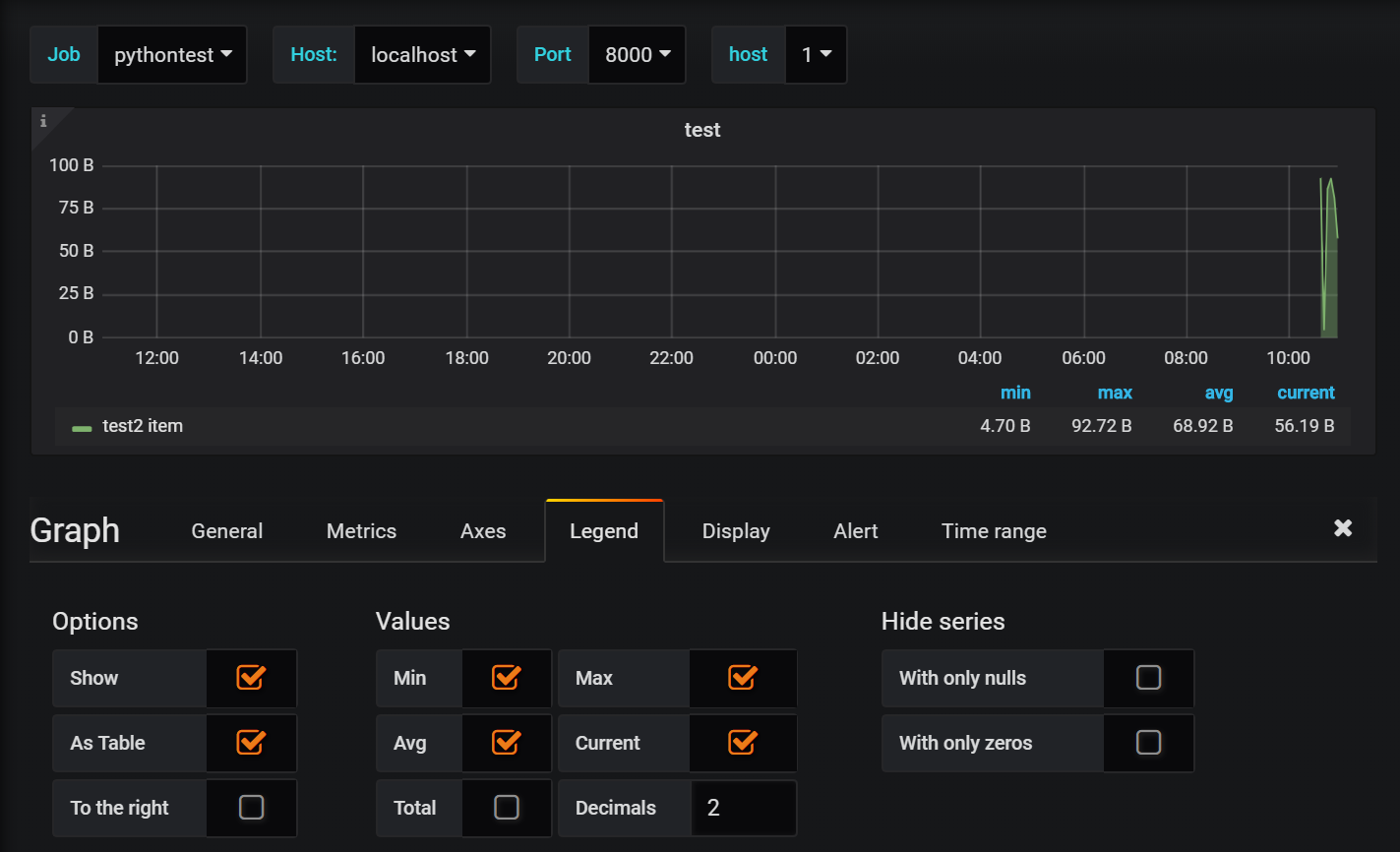Enable the Total value in legend
Viewport: 1400px width, 852px height.
coord(507,808)
